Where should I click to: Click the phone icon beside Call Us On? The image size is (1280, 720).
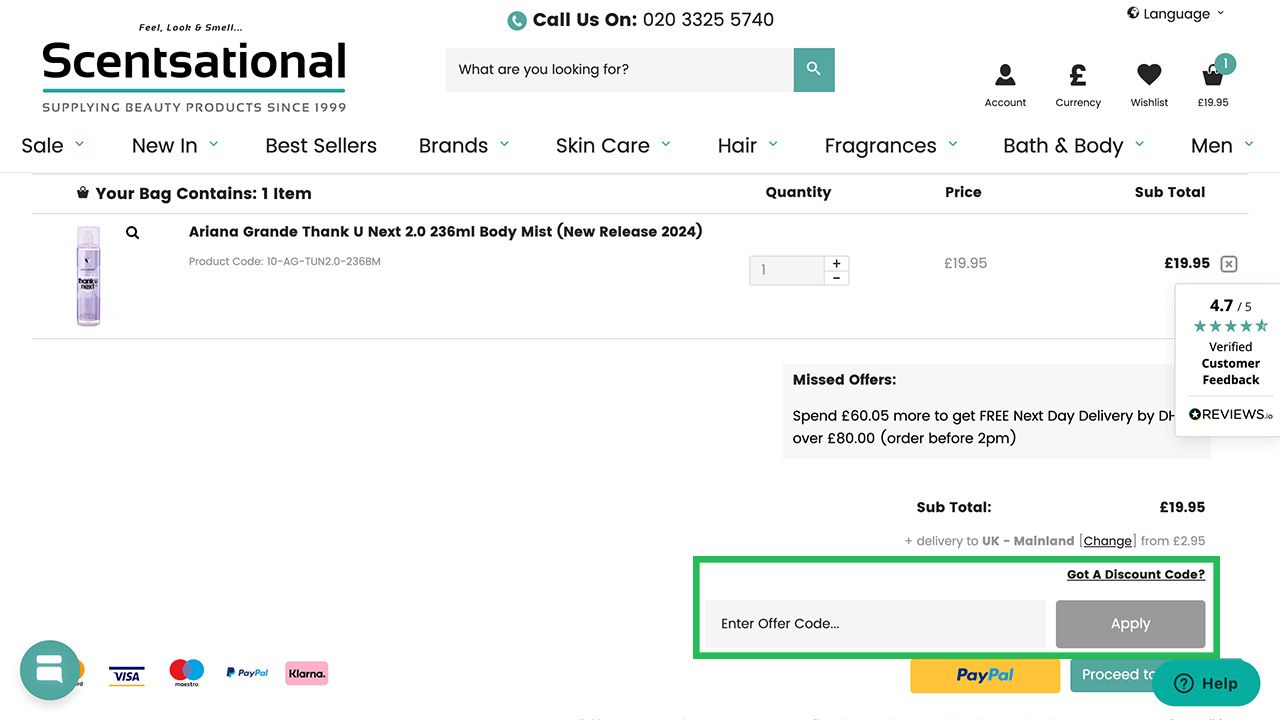point(517,20)
